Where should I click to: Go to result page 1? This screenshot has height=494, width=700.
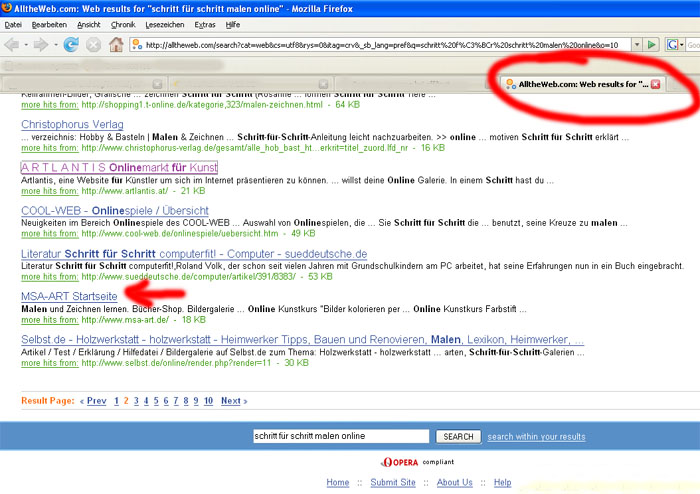117,401
